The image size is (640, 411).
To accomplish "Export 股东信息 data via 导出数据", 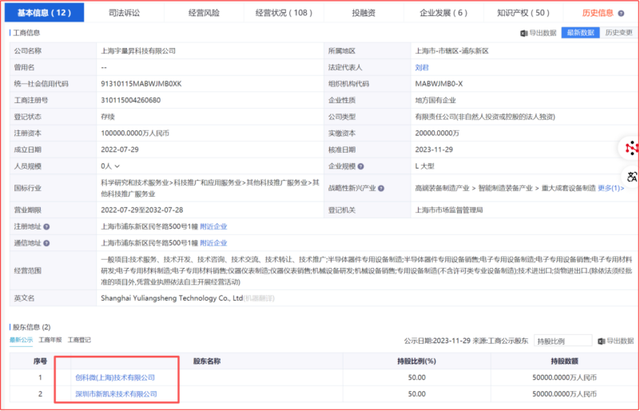I will tap(616, 341).
